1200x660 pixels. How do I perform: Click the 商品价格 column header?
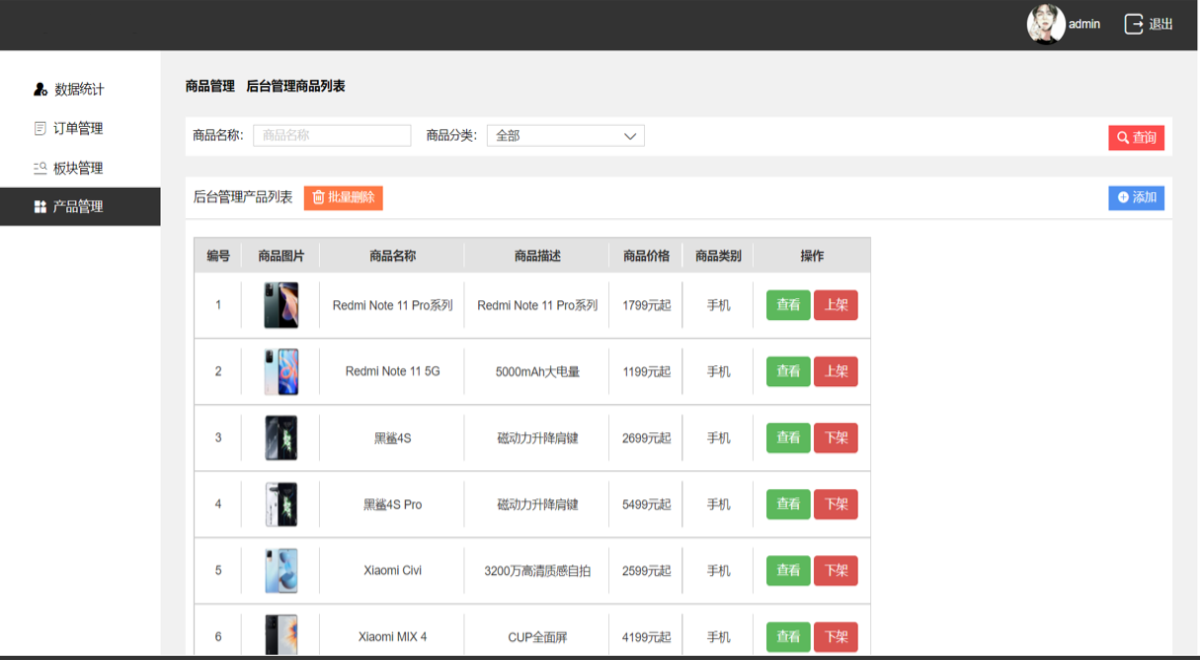click(x=646, y=256)
